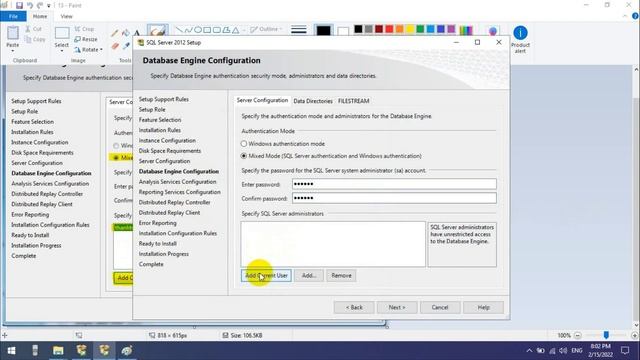Select the Color picker eyedropper tool
The image size is (640, 360).
tap(126, 46)
